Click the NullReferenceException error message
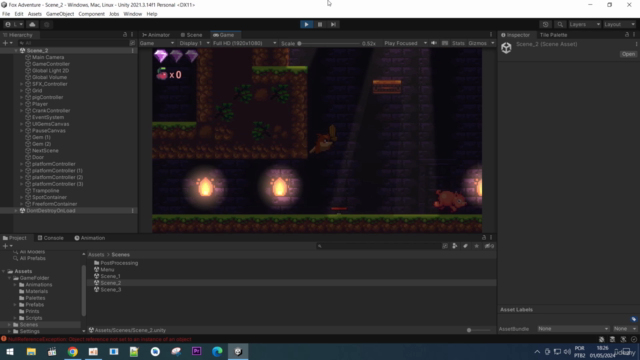This screenshot has width=640, height=360. pos(100,339)
